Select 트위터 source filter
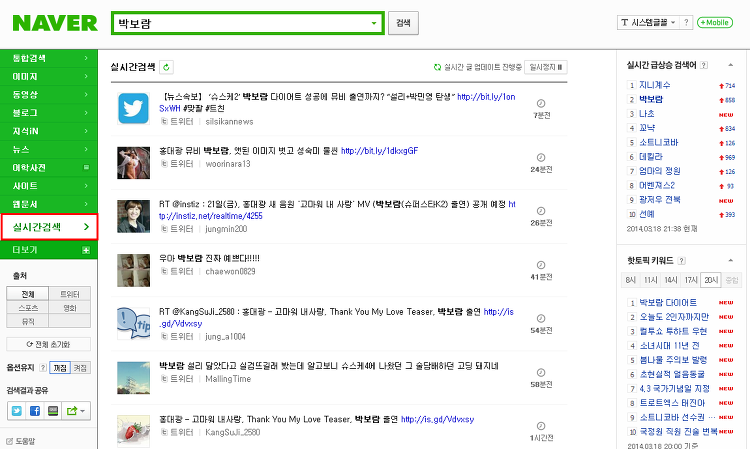The image size is (750, 449). [70, 294]
